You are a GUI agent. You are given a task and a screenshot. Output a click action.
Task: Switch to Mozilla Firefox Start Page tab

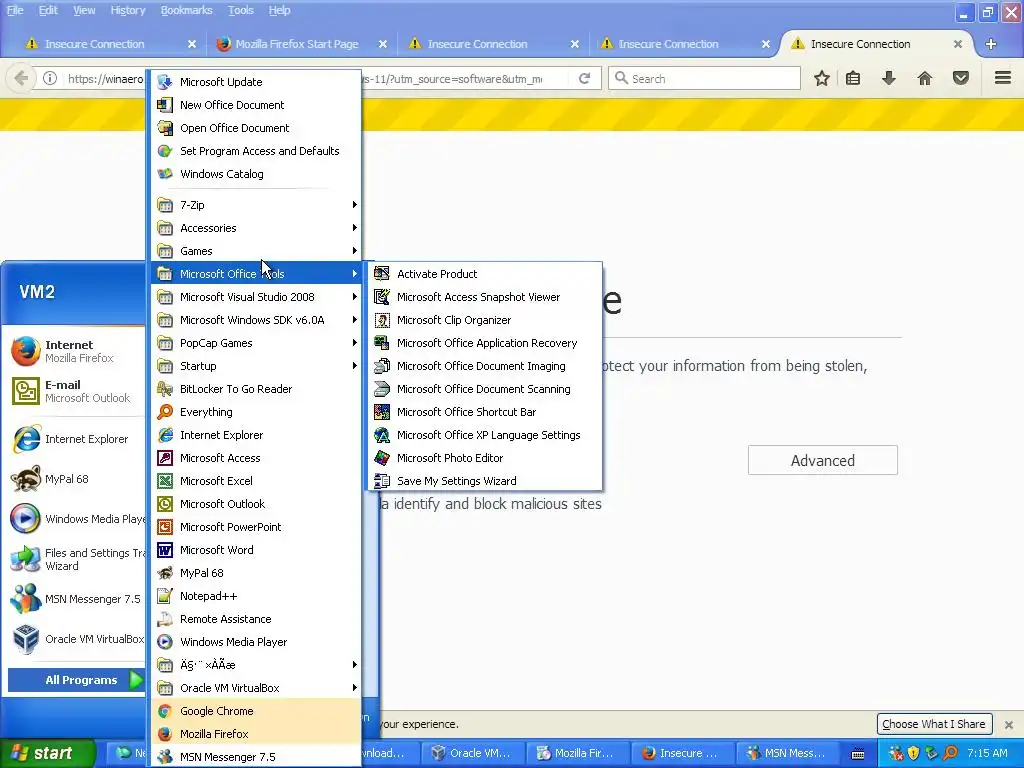click(301, 44)
